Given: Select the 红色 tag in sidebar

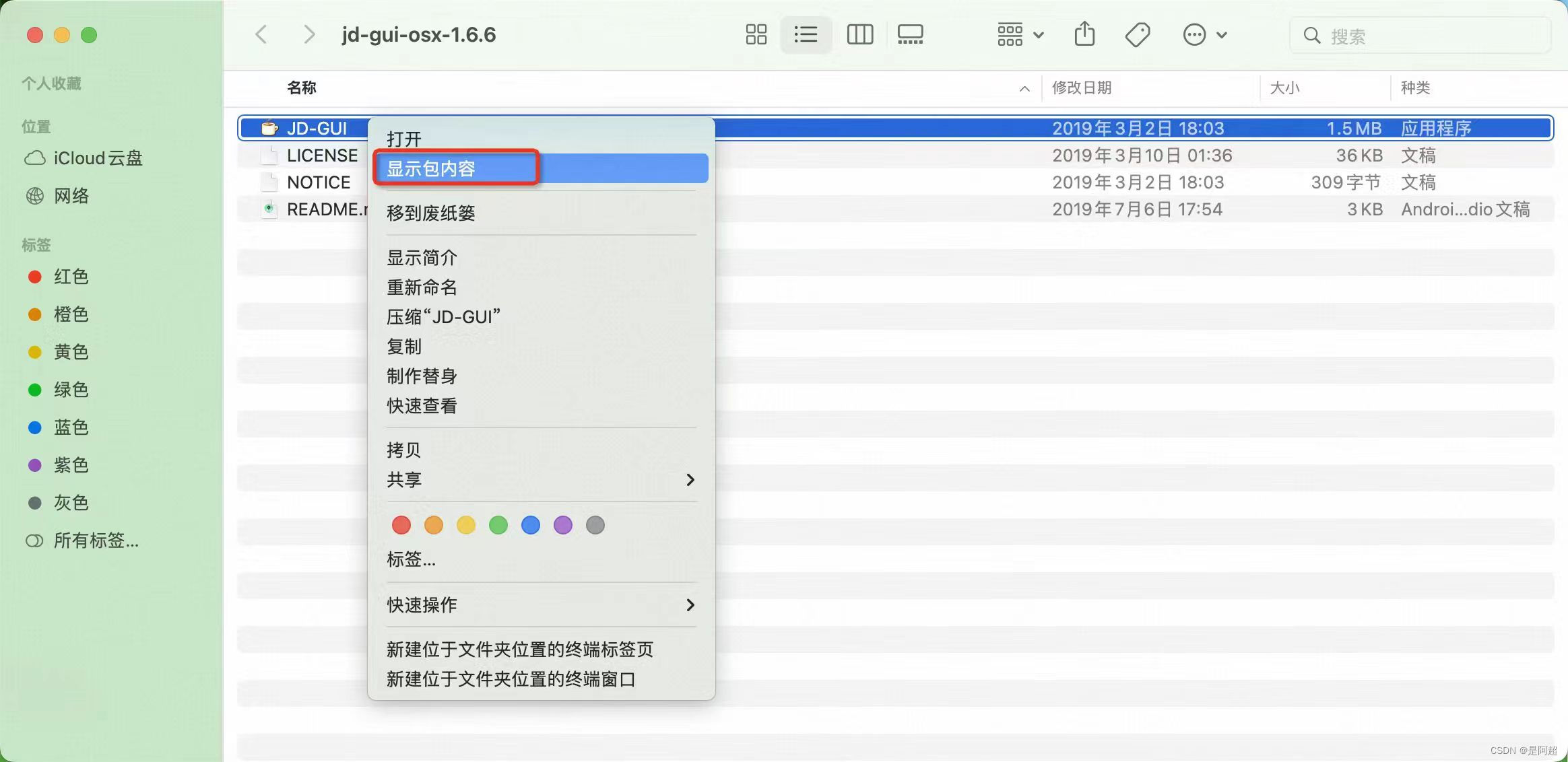Looking at the screenshot, I should click(58, 277).
